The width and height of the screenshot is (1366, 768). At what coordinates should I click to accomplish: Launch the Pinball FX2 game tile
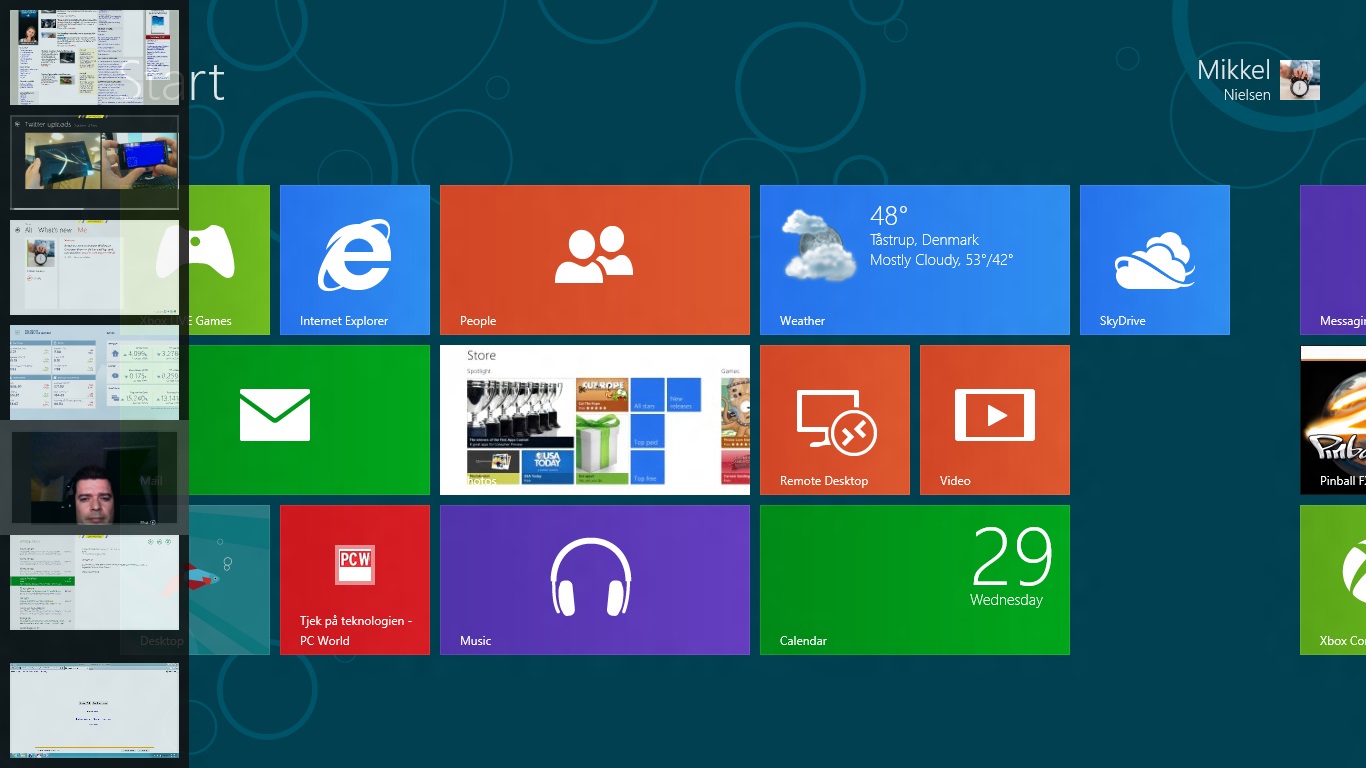[1334, 420]
